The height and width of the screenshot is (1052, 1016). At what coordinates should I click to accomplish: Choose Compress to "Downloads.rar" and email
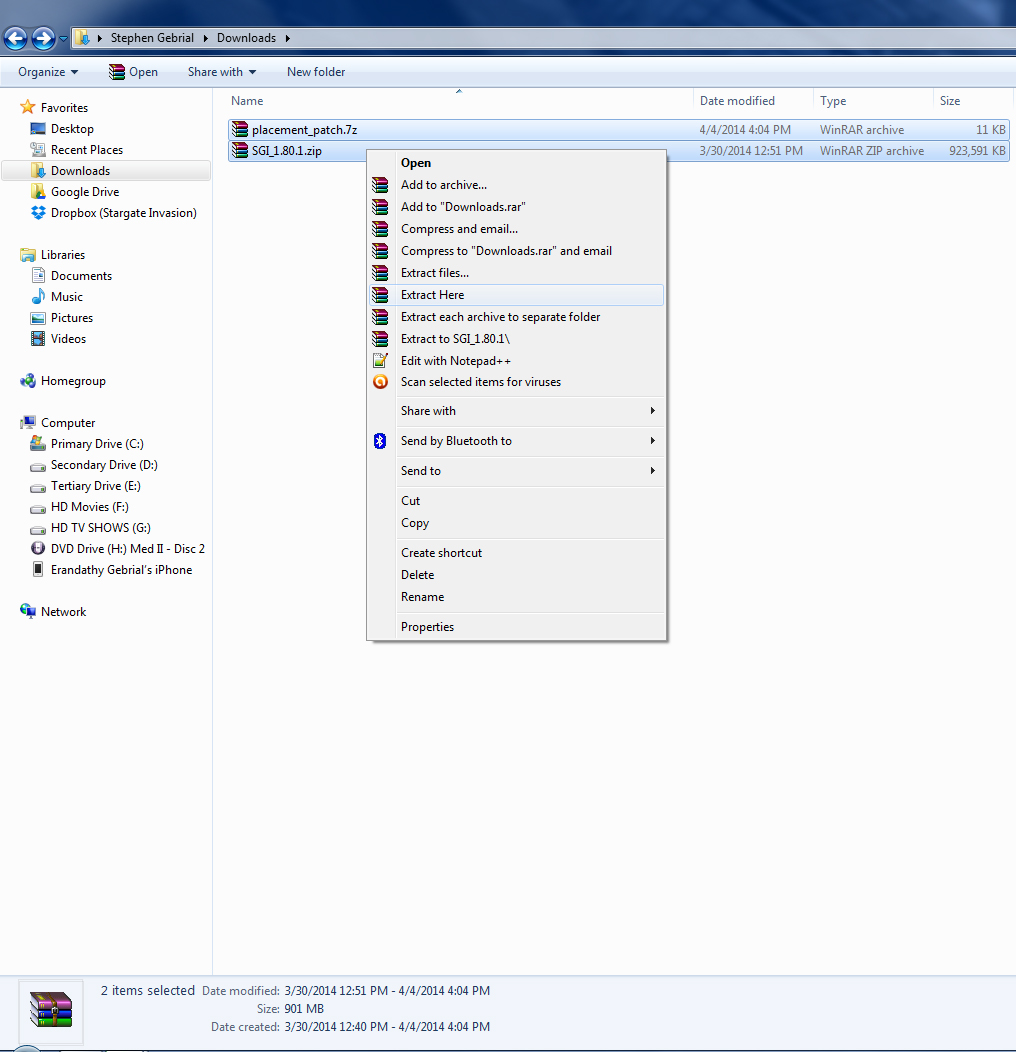(x=517, y=250)
